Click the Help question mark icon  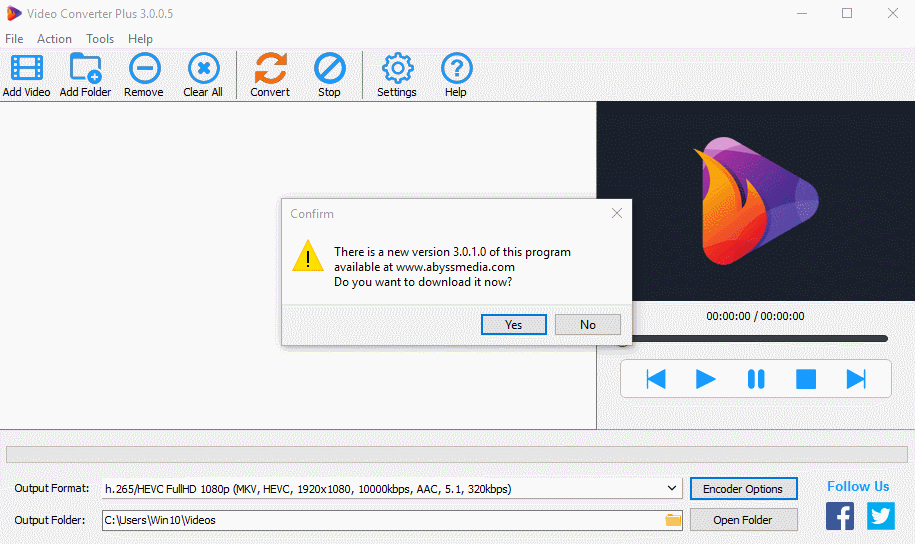456,70
